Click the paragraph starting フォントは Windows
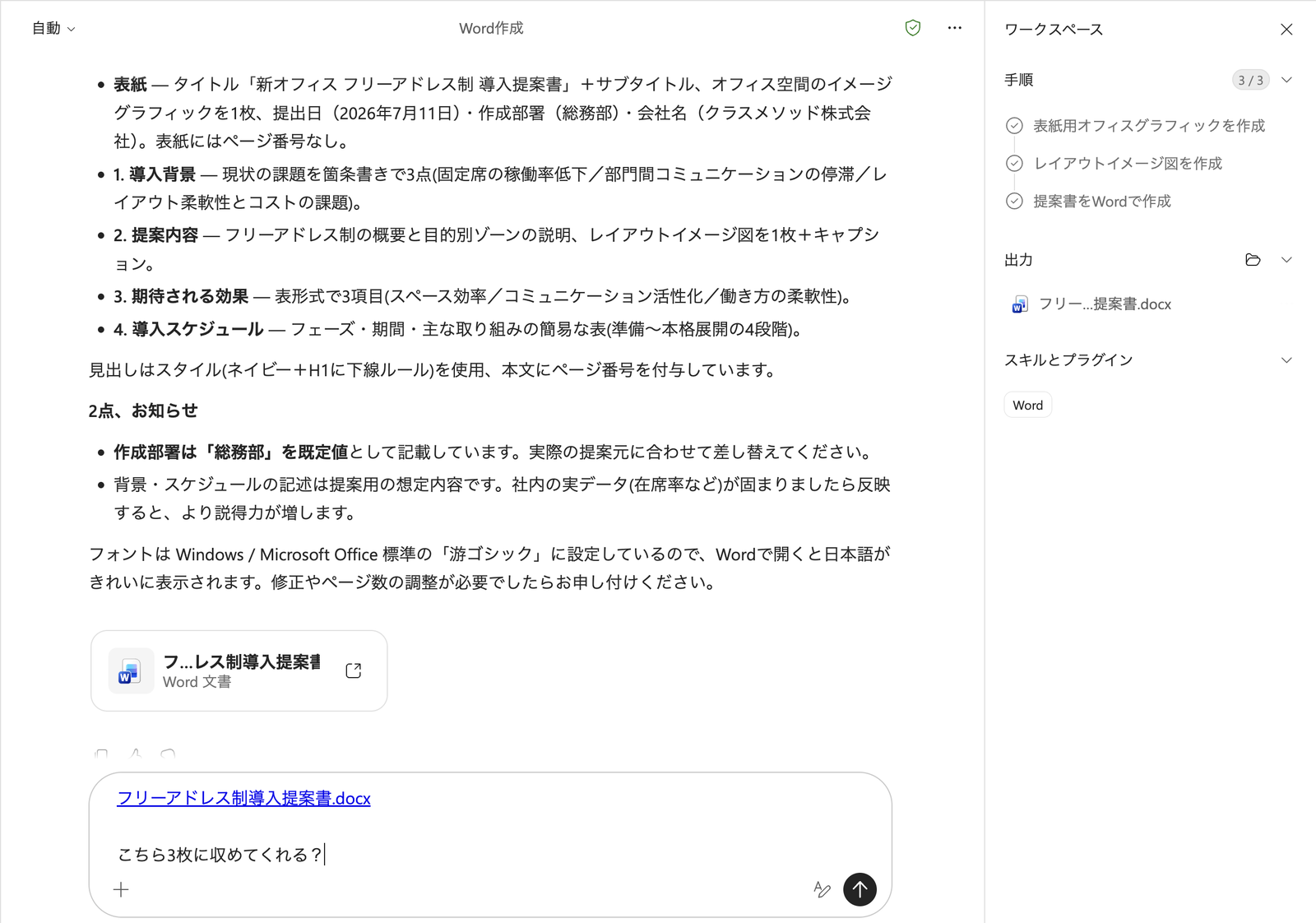This screenshot has width=1316, height=923. pos(490,568)
